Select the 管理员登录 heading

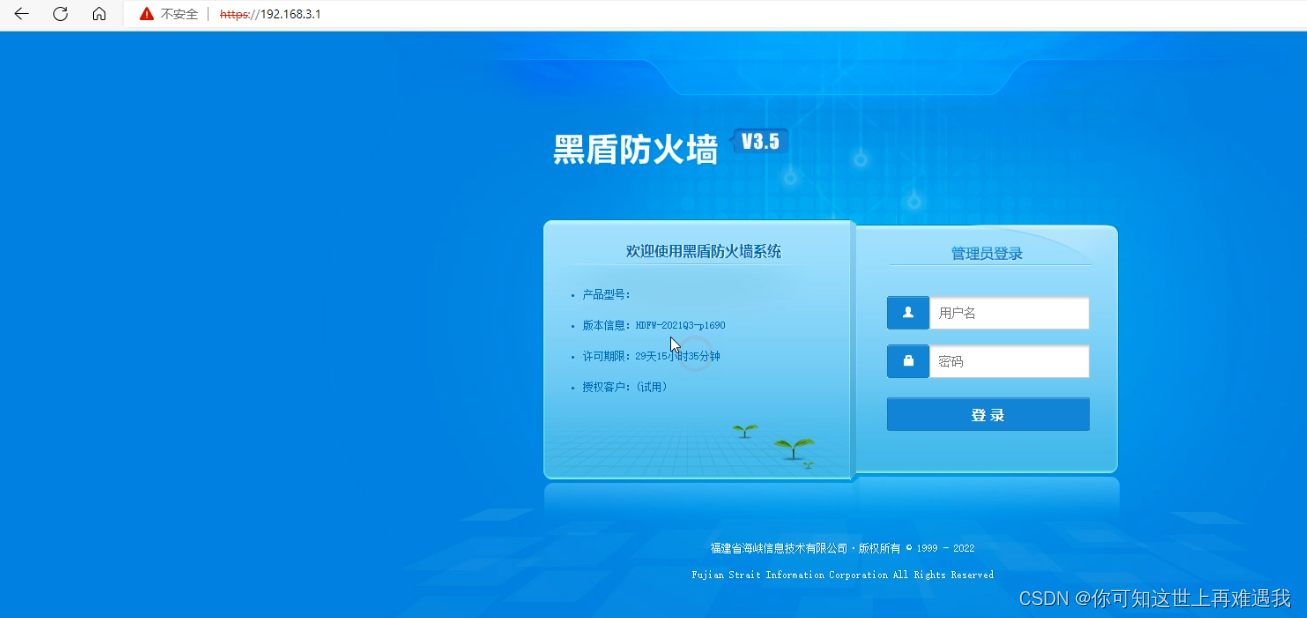click(987, 254)
